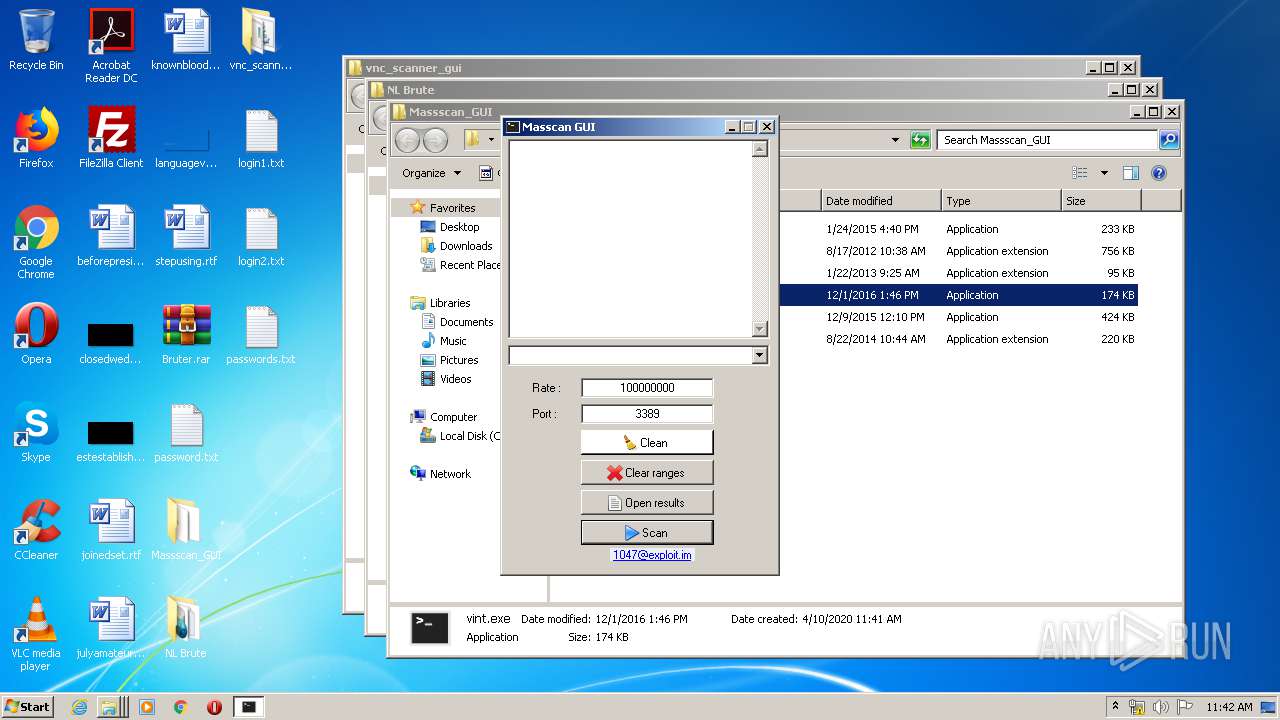
Task: Click the clock showing 11:42 AM
Action: [x=1229, y=707]
